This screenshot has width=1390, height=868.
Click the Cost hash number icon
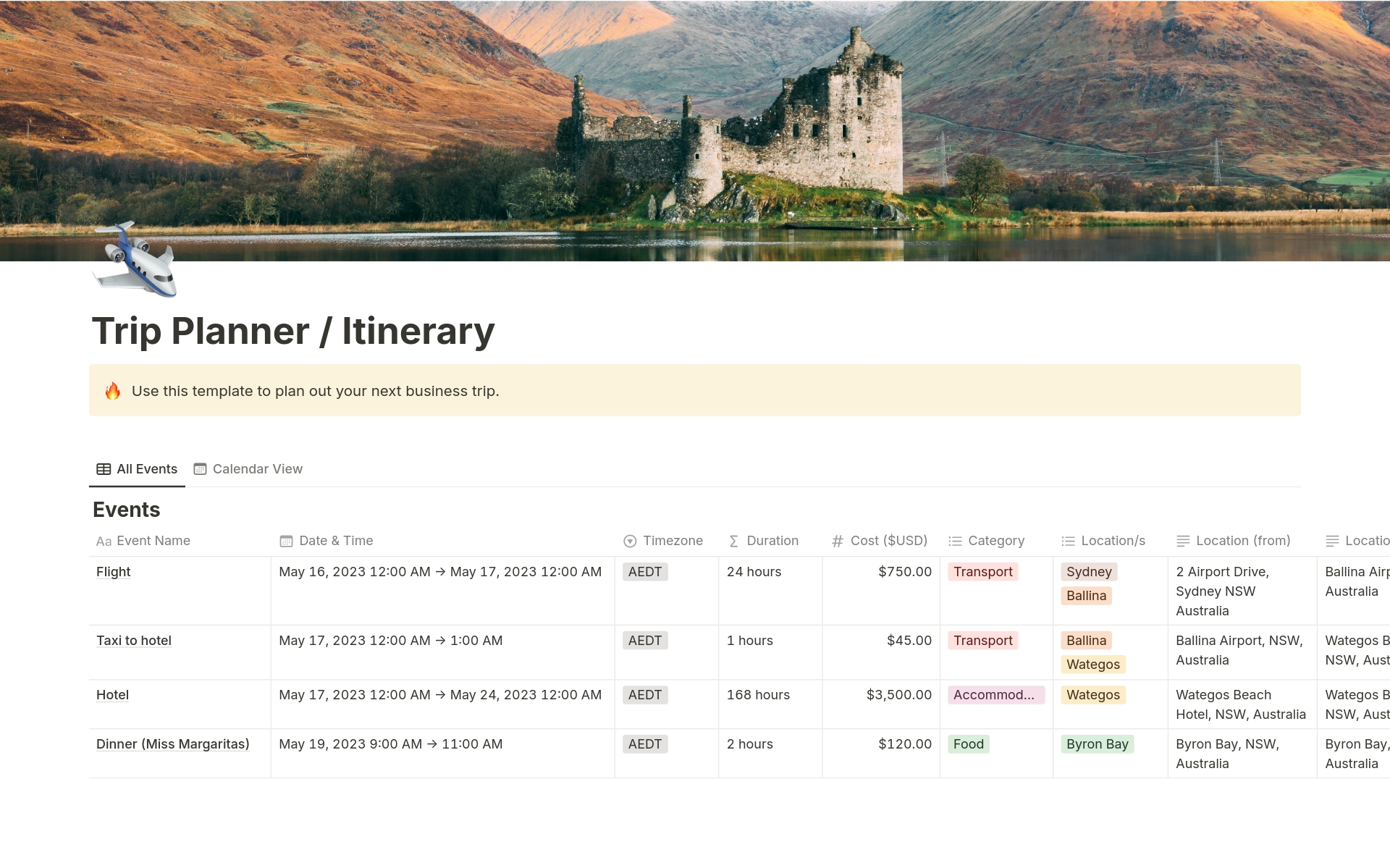point(838,542)
